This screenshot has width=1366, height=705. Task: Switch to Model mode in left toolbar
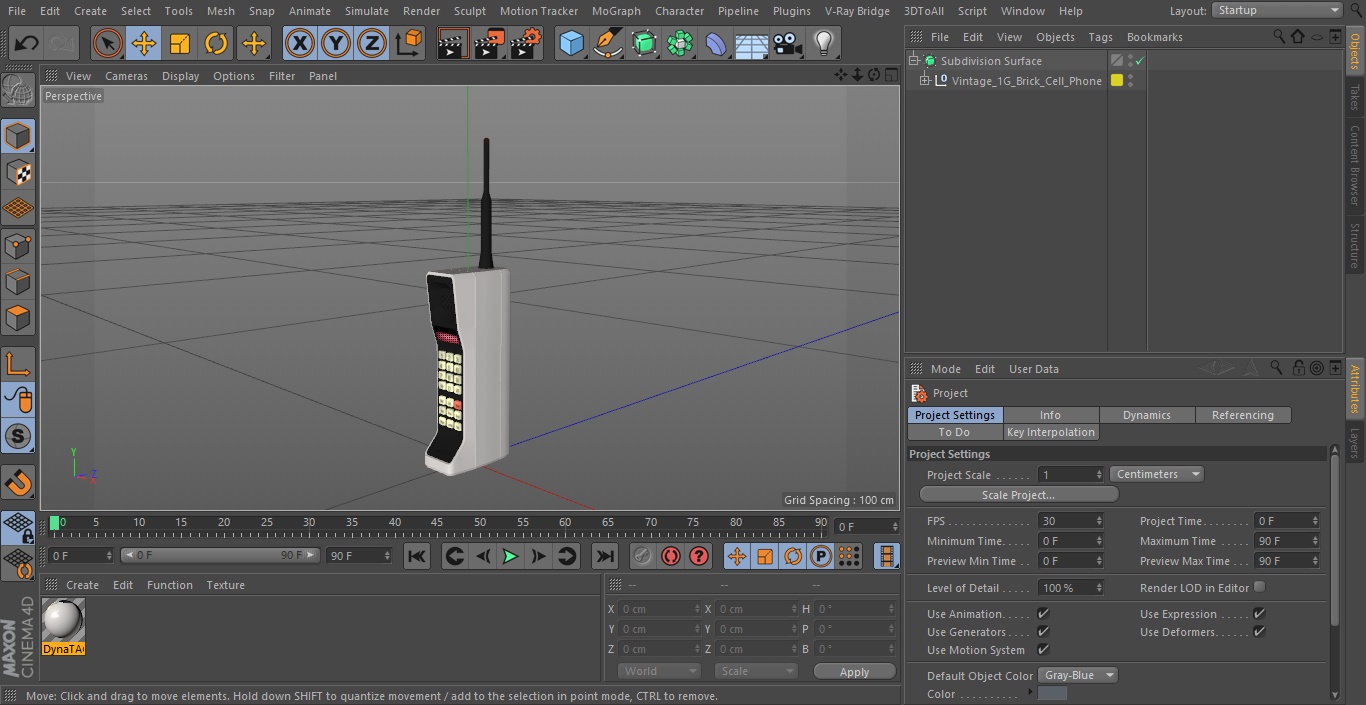tap(18, 135)
